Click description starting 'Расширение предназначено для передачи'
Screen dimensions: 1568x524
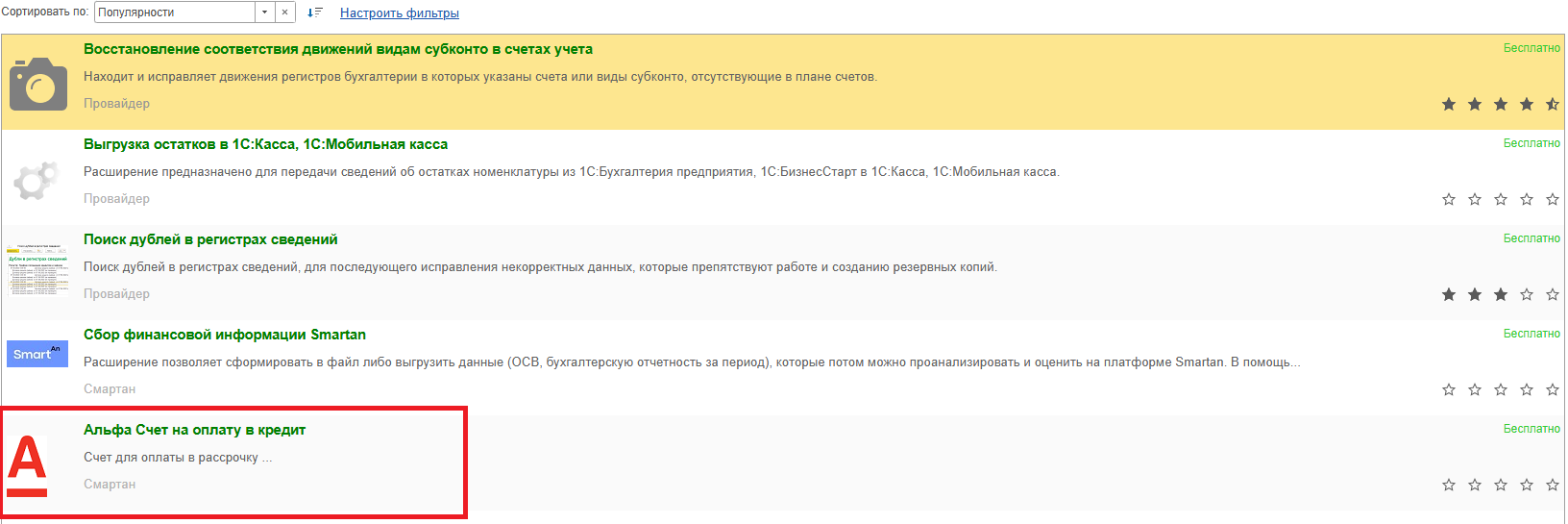pos(572,172)
